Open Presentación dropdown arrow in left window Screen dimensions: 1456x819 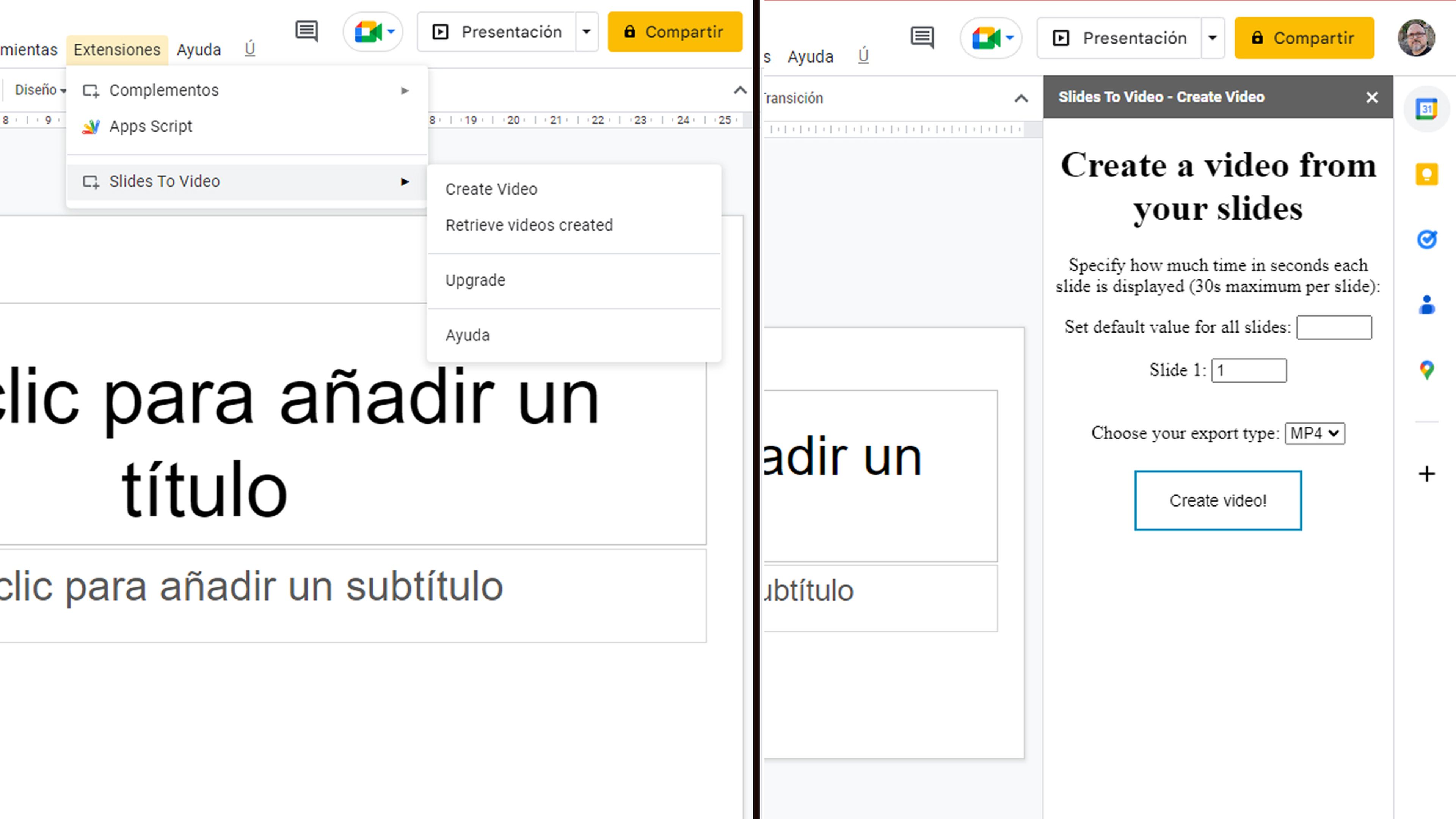pos(587,31)
